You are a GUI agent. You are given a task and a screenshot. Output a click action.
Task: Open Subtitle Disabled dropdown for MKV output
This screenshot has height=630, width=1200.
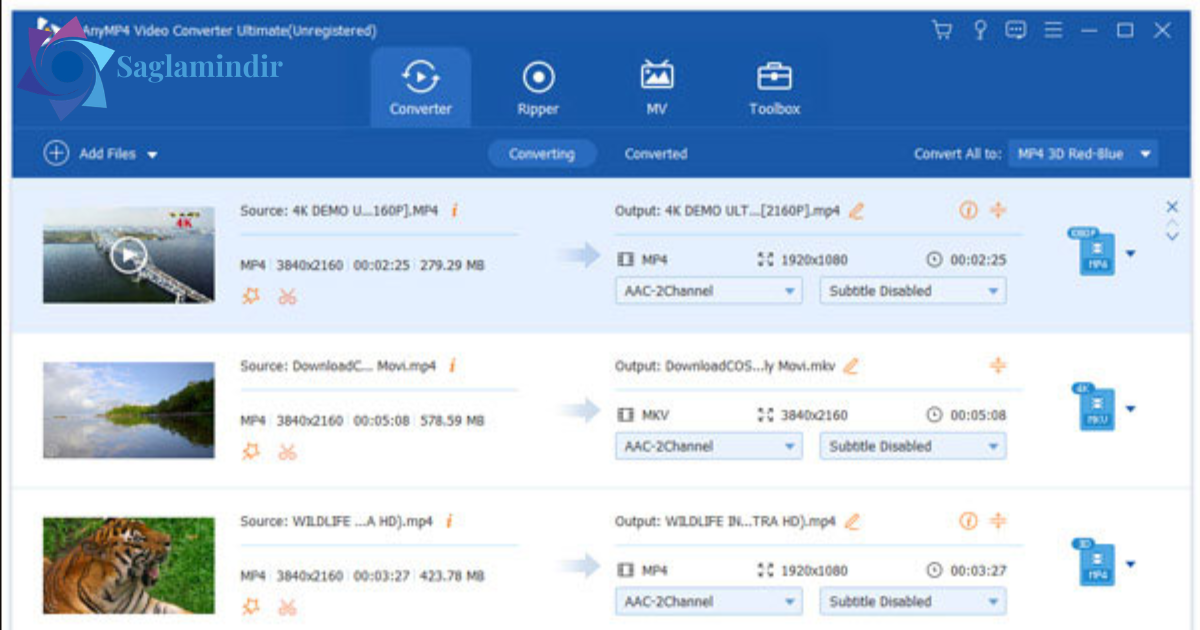tap(913, 446)
